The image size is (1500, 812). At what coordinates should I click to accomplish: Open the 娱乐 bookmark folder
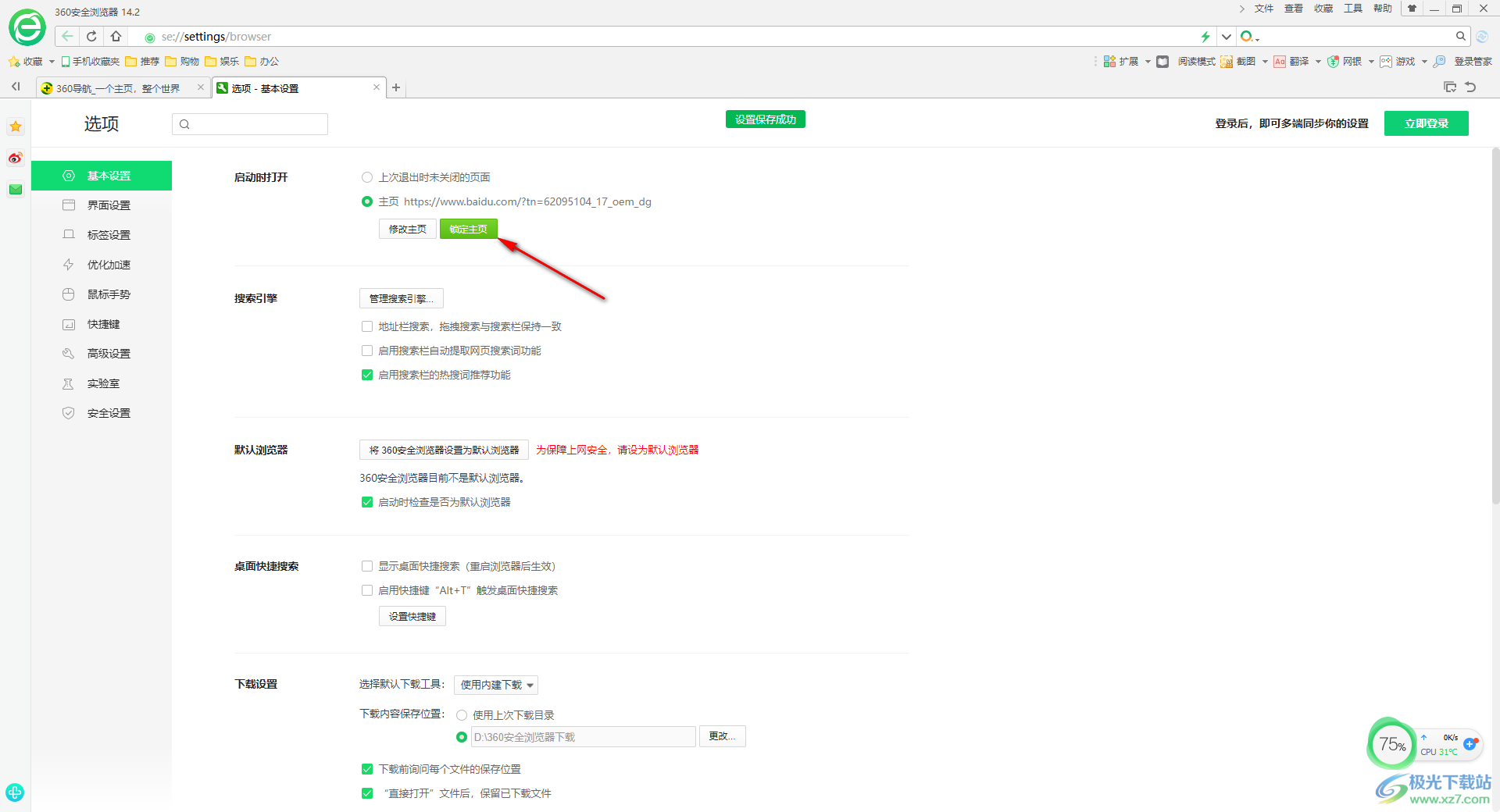(222, 61)
